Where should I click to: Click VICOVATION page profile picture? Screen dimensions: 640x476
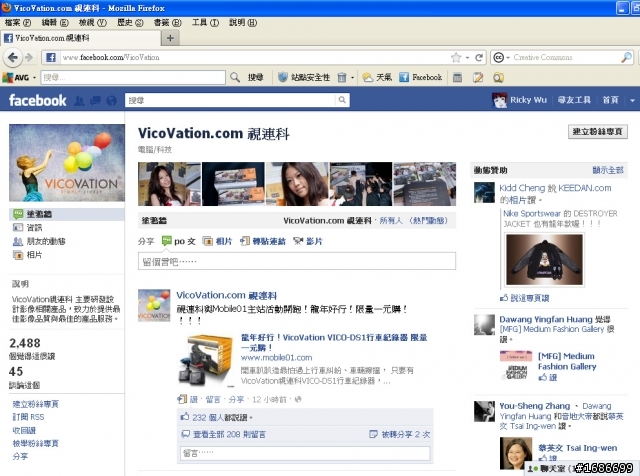pos(67,162)
